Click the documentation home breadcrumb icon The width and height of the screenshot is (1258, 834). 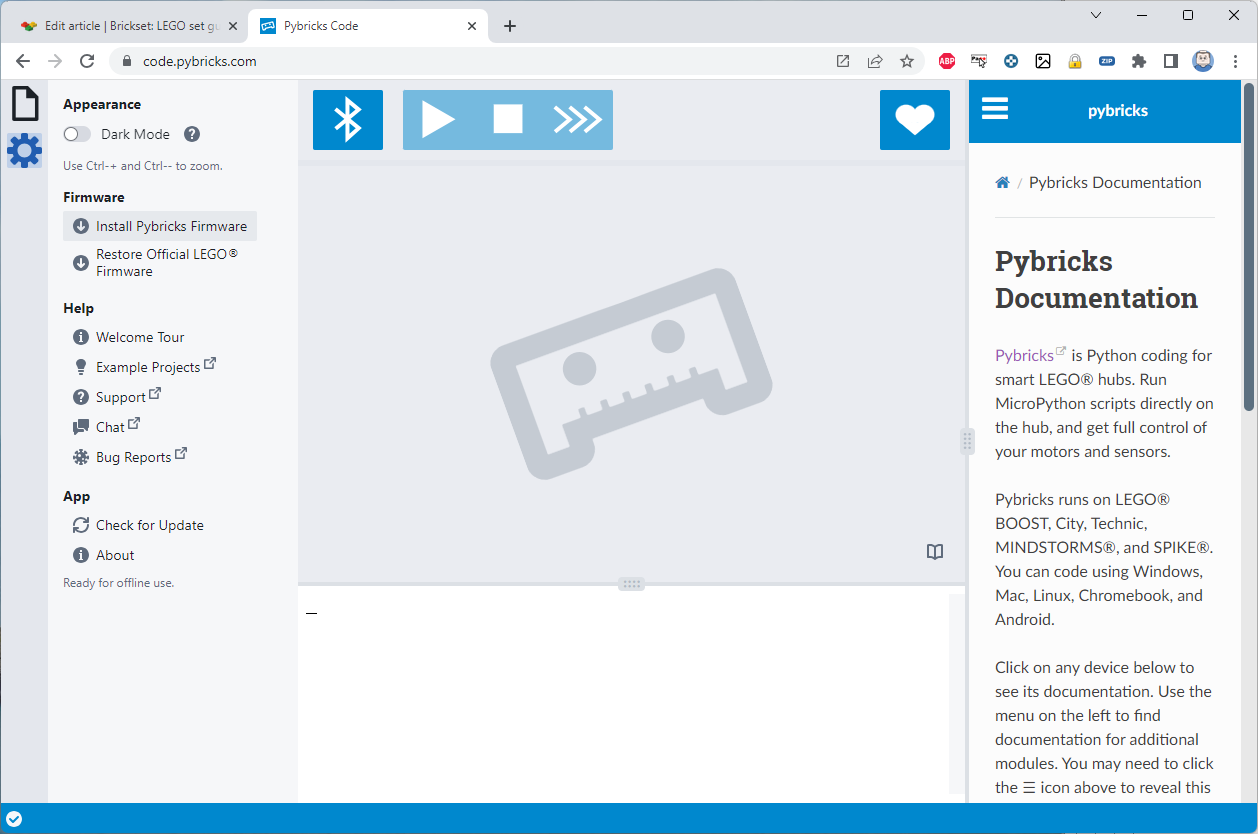[x=1002, y=182]
